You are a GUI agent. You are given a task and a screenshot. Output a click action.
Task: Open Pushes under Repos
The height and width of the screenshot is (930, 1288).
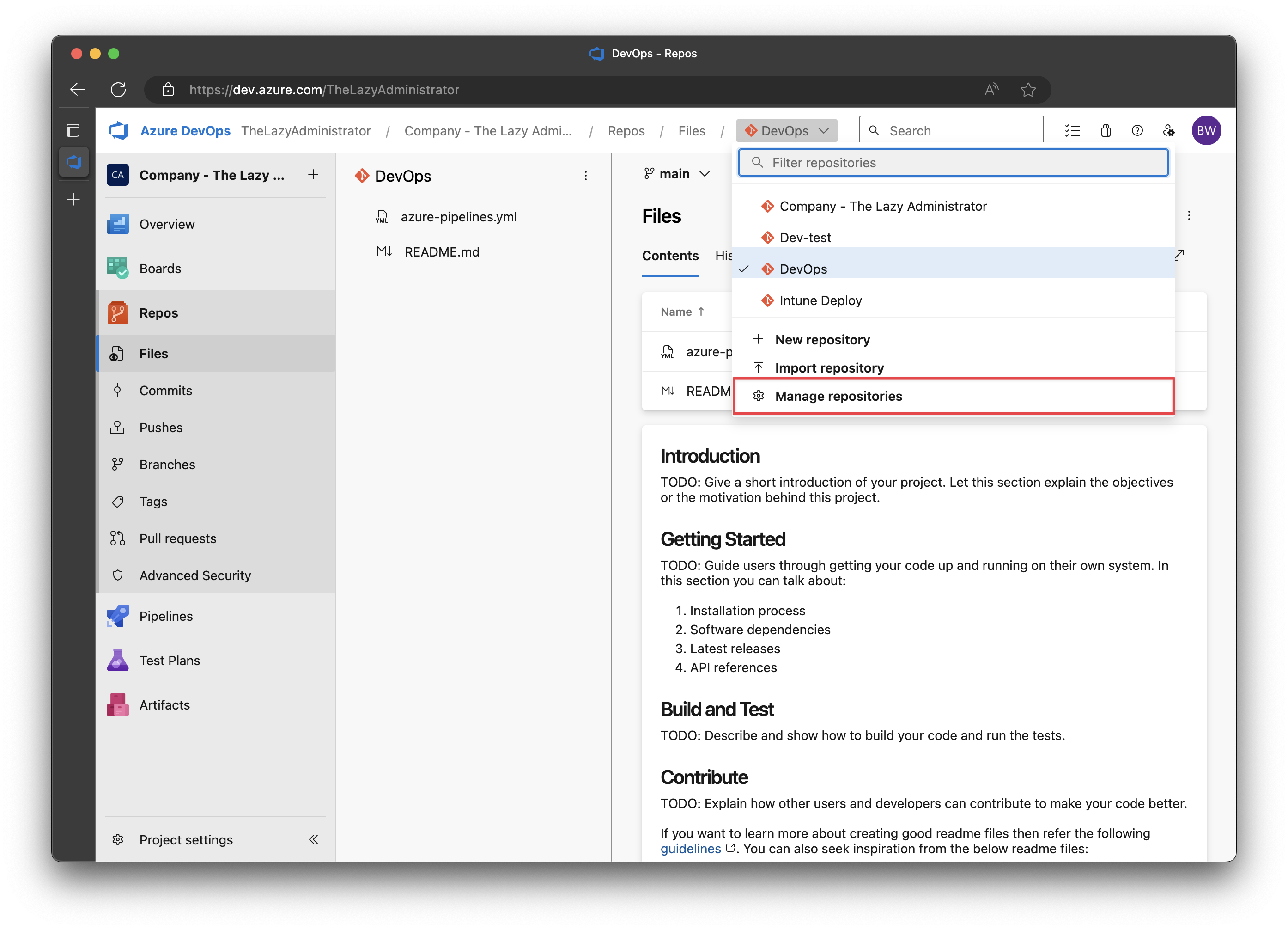tap(216, 428)
